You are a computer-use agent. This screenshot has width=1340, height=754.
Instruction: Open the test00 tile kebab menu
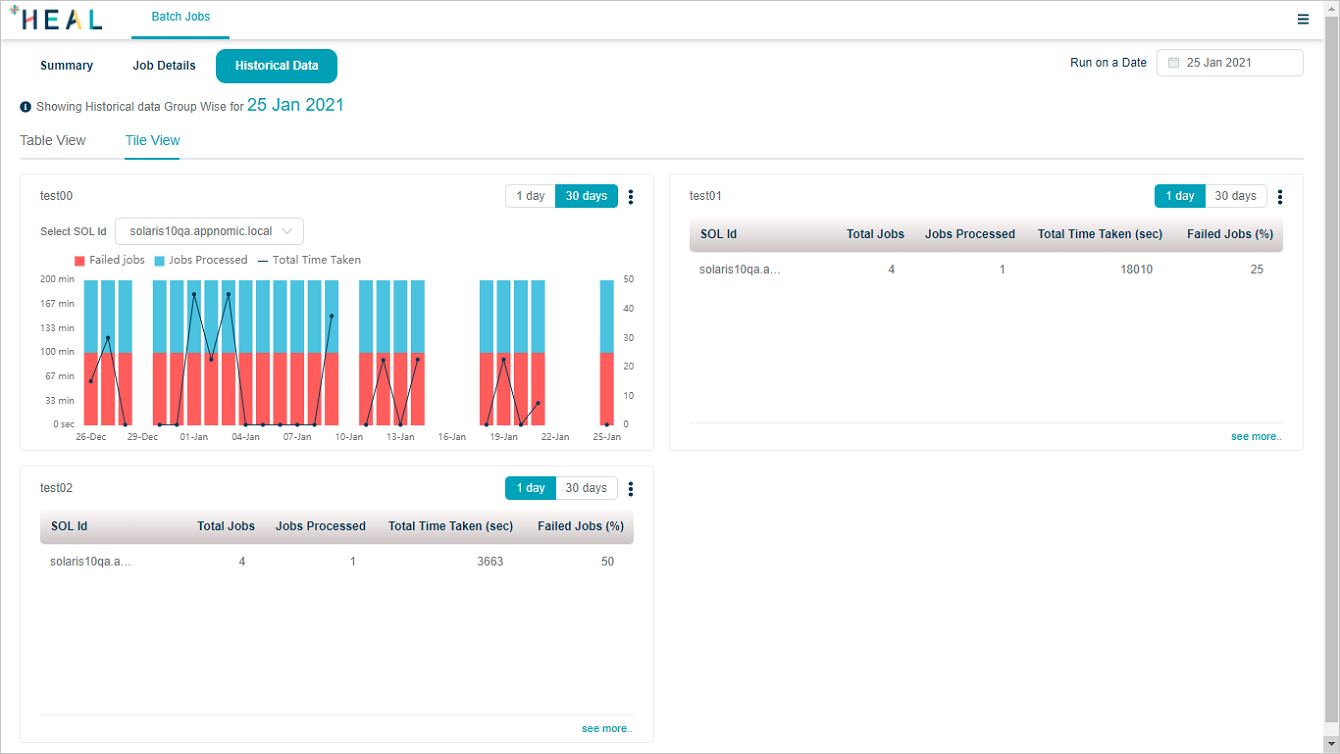coord(631,197)
